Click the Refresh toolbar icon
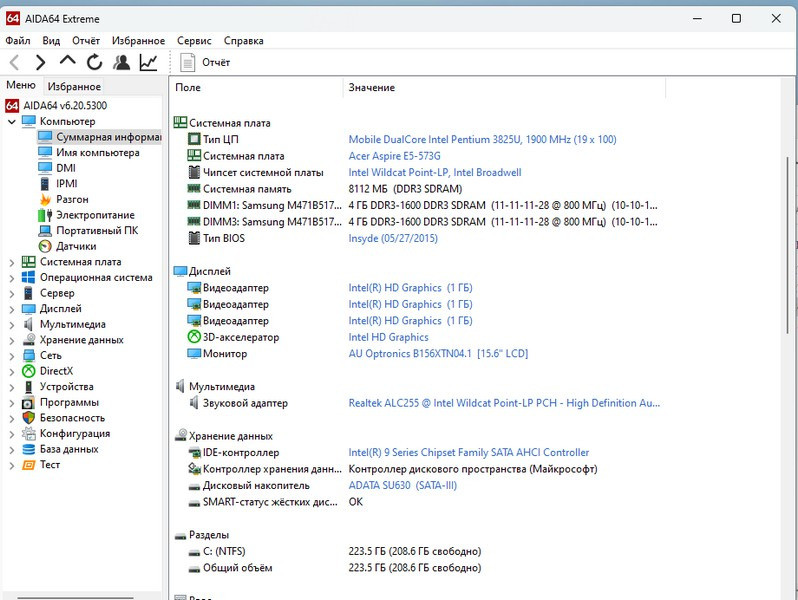Image resolution: width=798 pixels, height=600 pixels. (x=94, y=62)
